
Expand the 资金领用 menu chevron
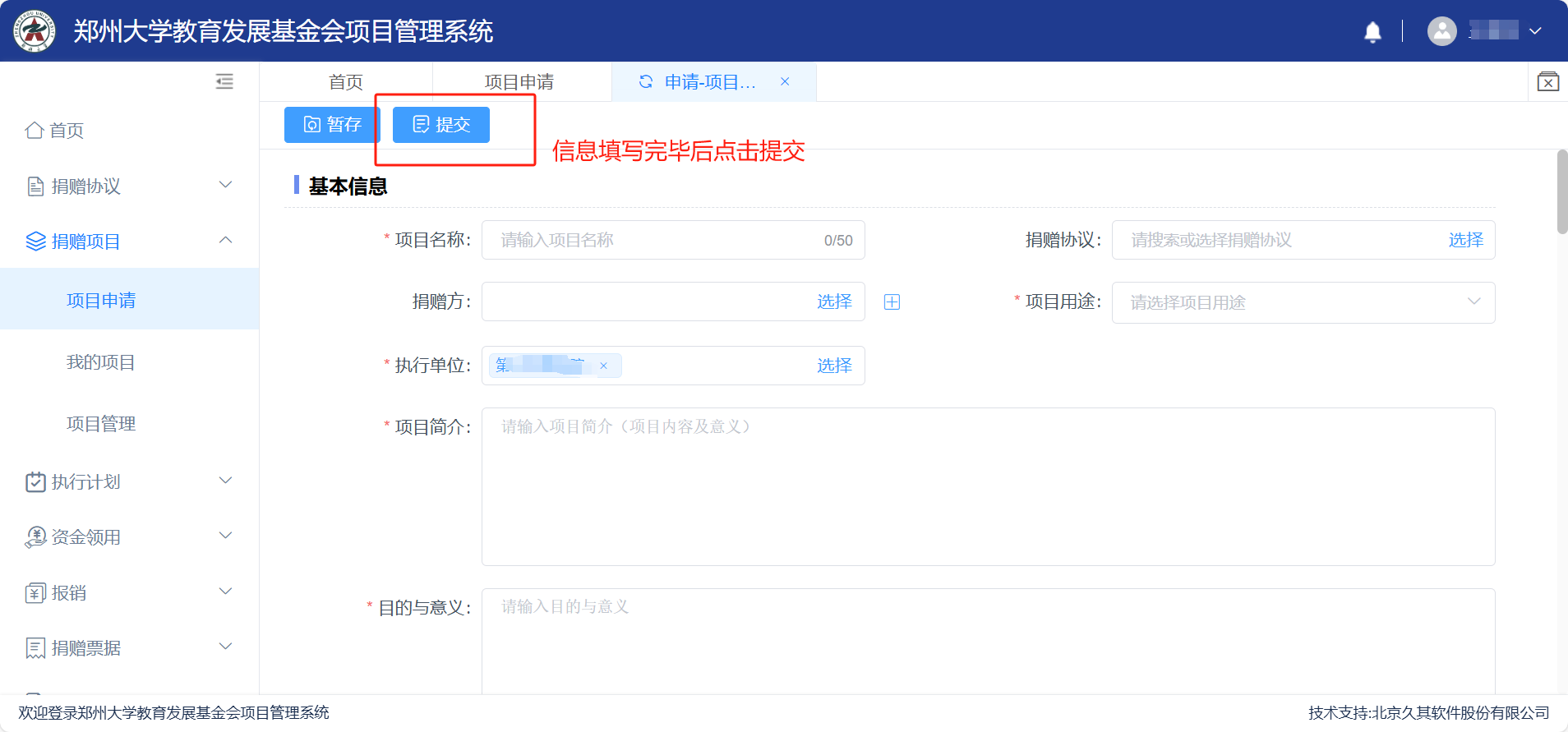coord(226,536)
